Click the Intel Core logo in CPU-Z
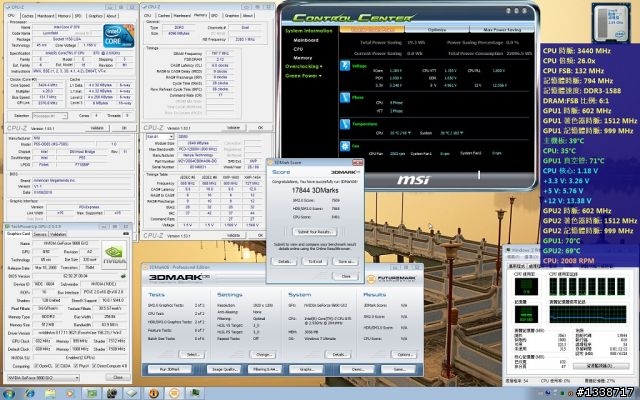This screenshot has width=640, height=400. coord(118,36)
